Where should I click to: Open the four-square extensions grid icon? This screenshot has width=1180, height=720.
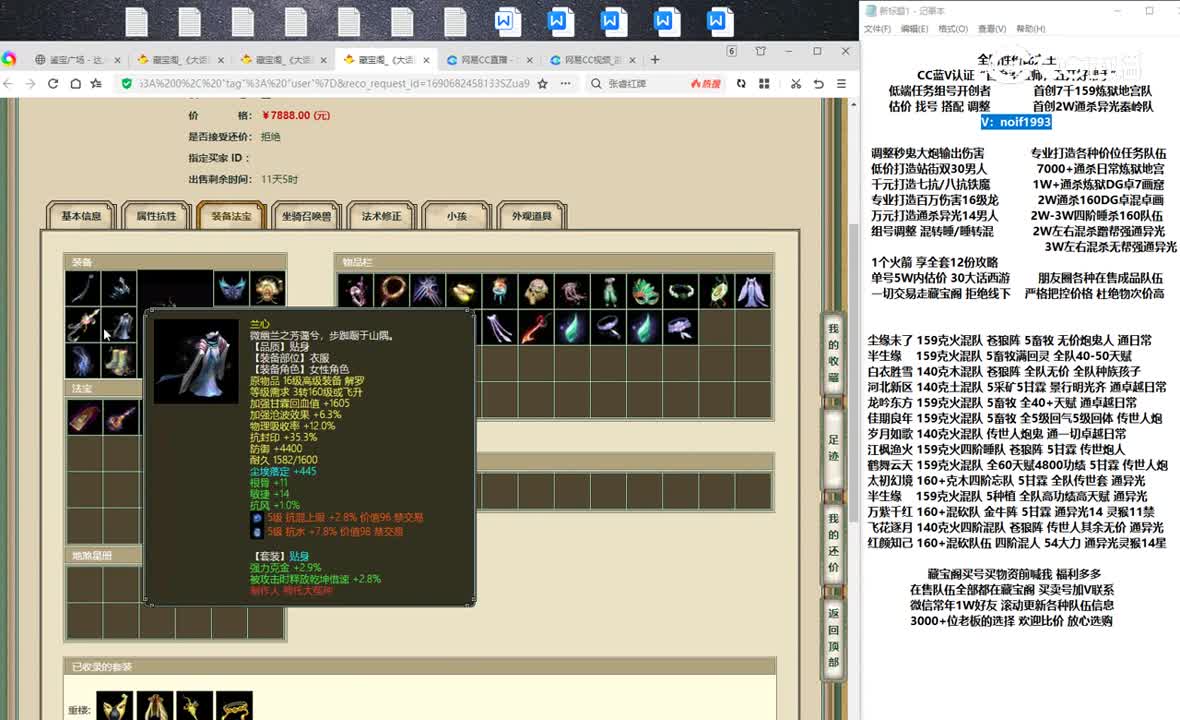(x=764, y=84)
